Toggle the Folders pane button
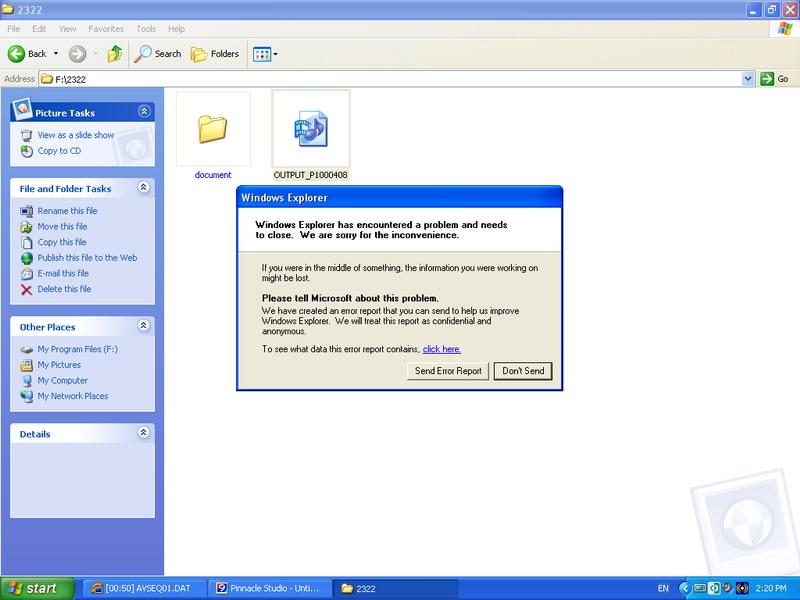 click(215, 54)
